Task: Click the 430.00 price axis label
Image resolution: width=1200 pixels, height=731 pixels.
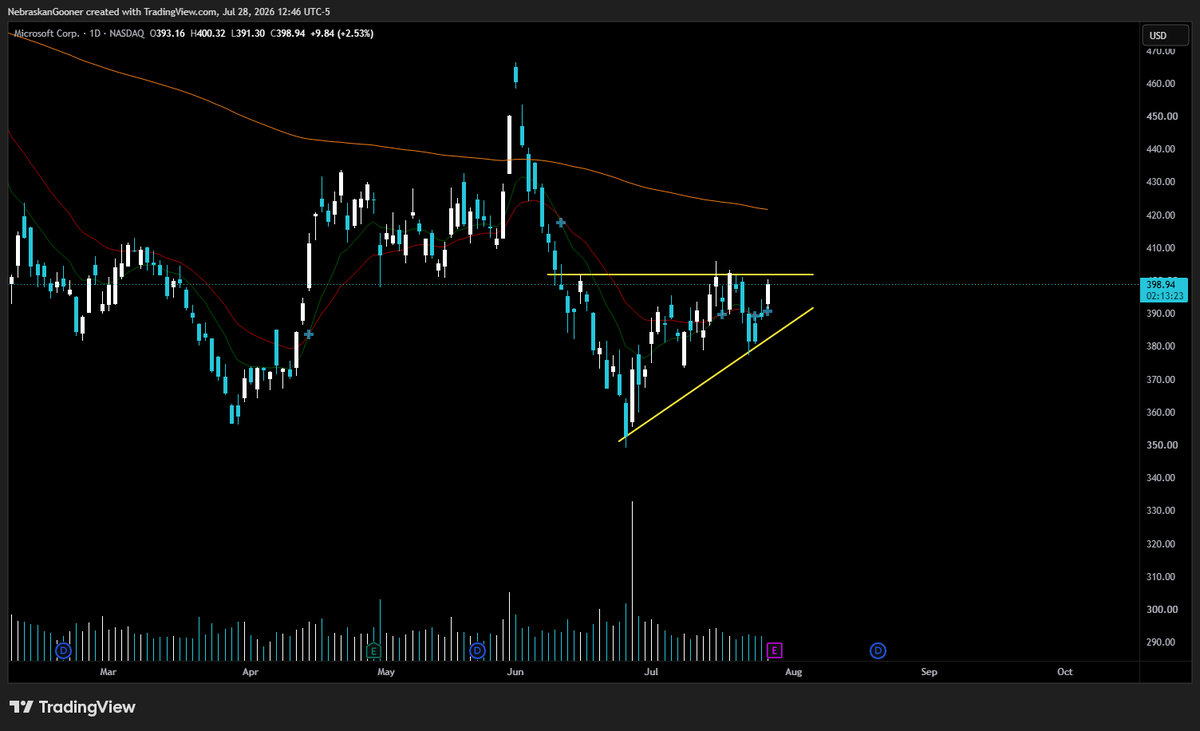Action: point(1160,183)
